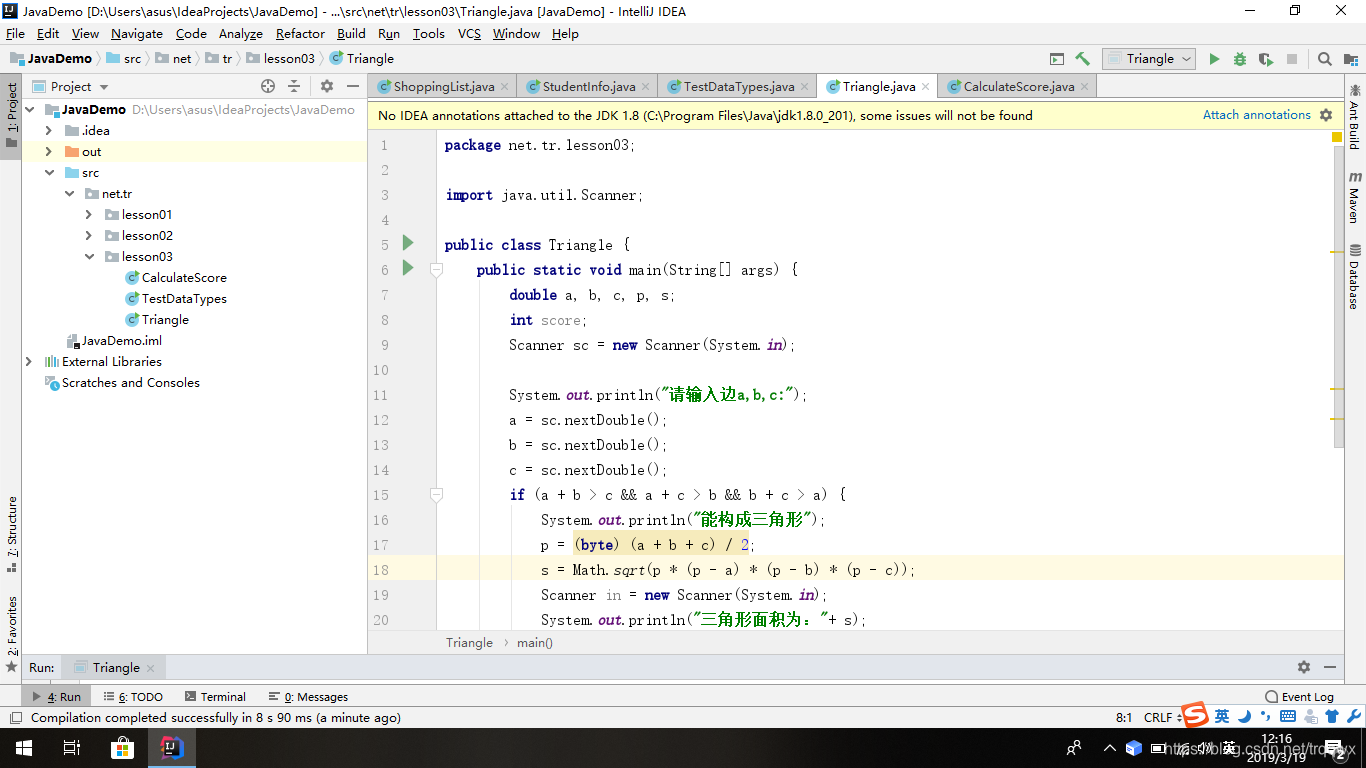Open Microsoft Store from taskbar

click(121, 748)
